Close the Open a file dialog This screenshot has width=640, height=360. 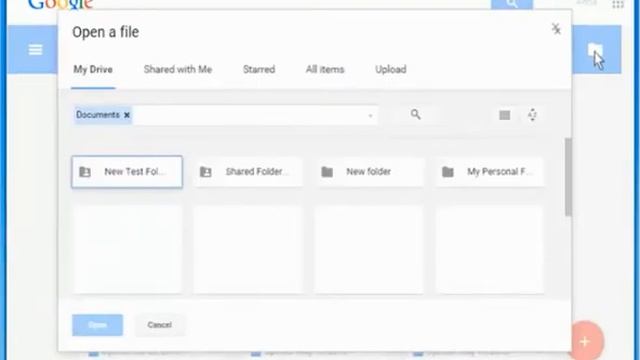click(556, 29)
